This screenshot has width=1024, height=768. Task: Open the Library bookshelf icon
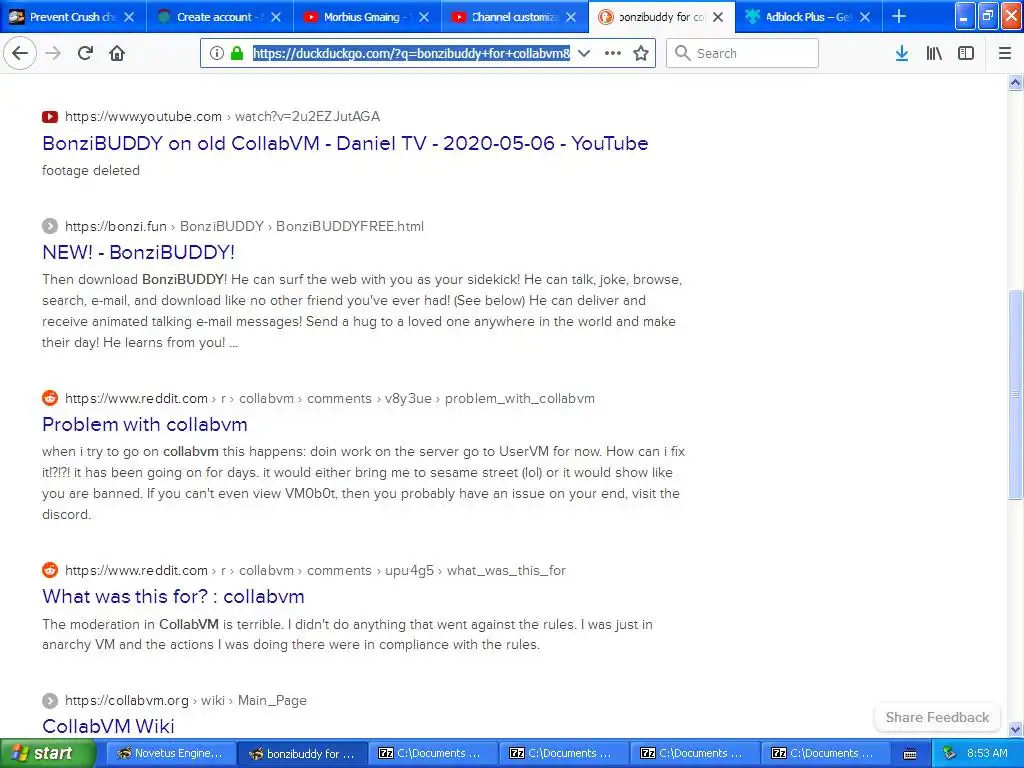[x=934, y=53]
